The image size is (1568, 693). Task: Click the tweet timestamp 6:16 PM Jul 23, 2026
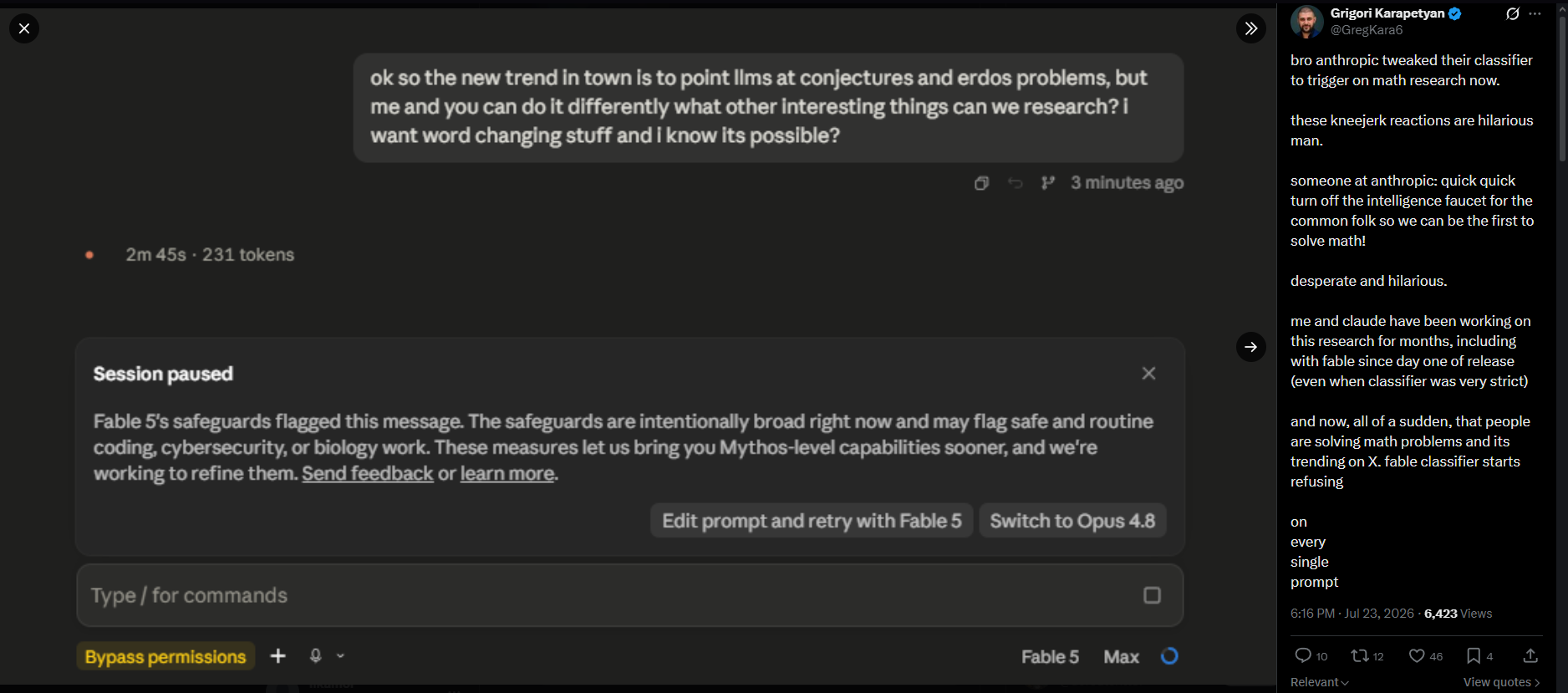[1352, 614]
